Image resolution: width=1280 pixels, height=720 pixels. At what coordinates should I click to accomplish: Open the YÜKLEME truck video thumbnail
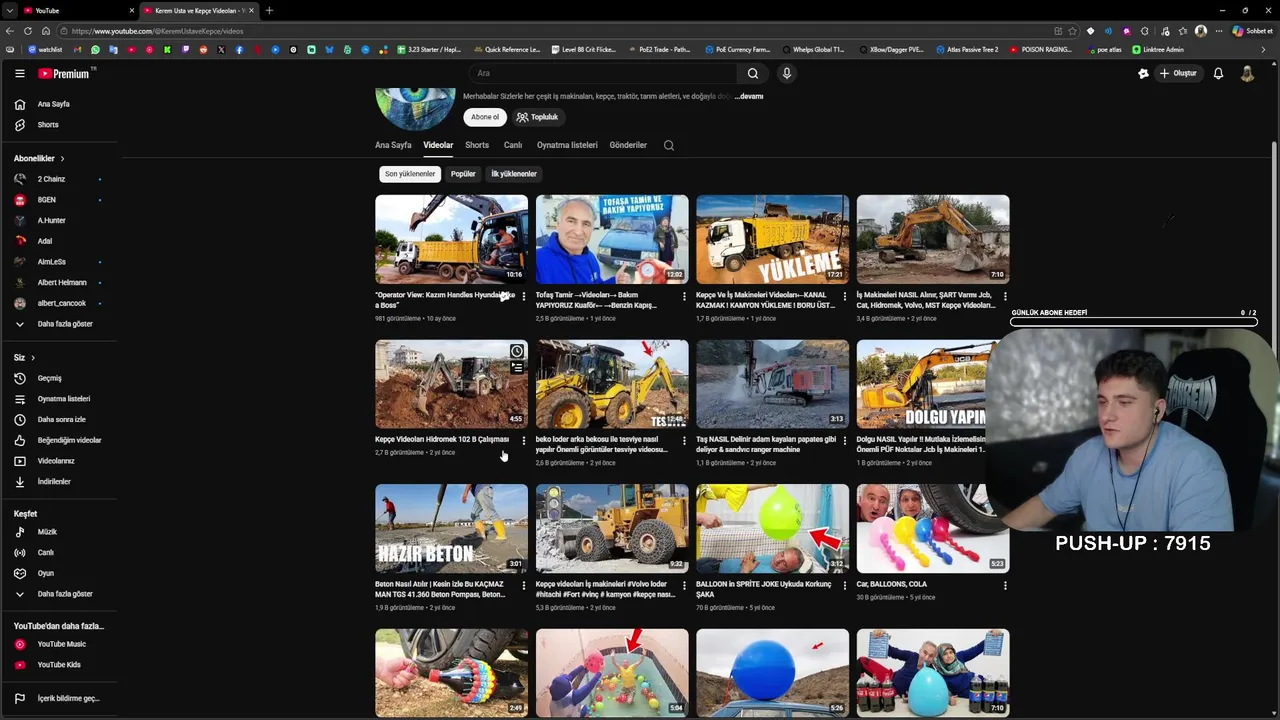[772, 239]
